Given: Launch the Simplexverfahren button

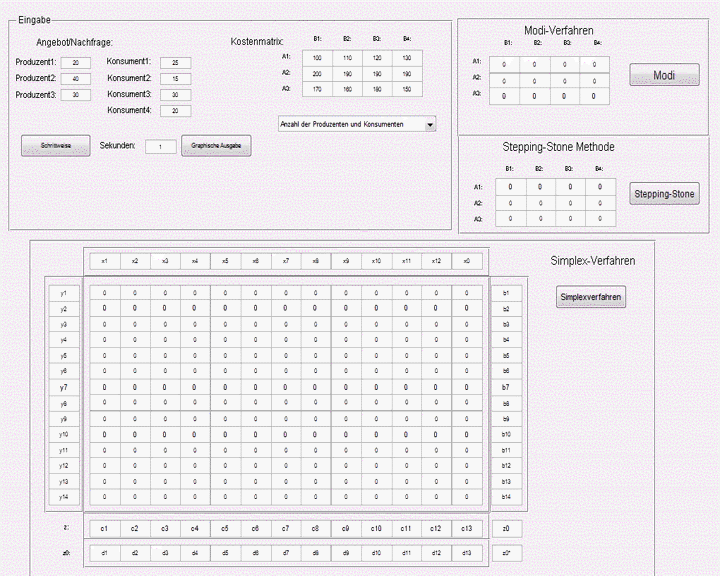Looking at the screenshot, I should (591, 297).
